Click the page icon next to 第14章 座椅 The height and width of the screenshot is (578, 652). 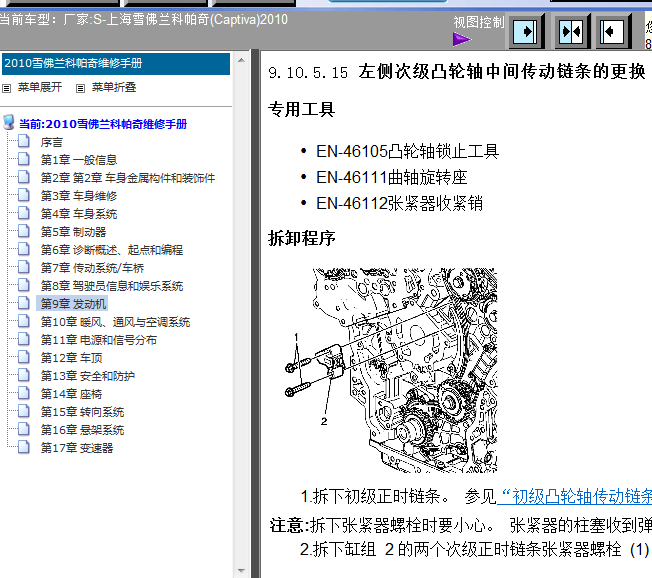(24, 393)
